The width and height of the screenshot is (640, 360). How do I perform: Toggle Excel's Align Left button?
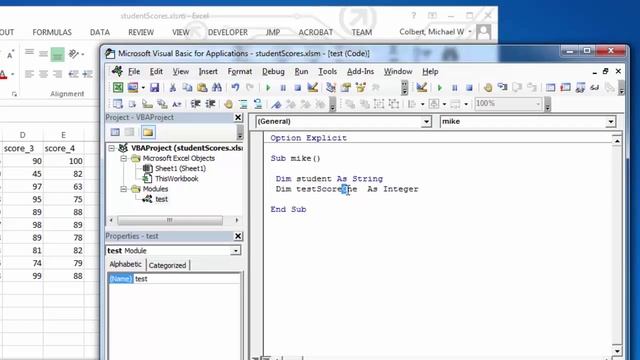point(29,74)
